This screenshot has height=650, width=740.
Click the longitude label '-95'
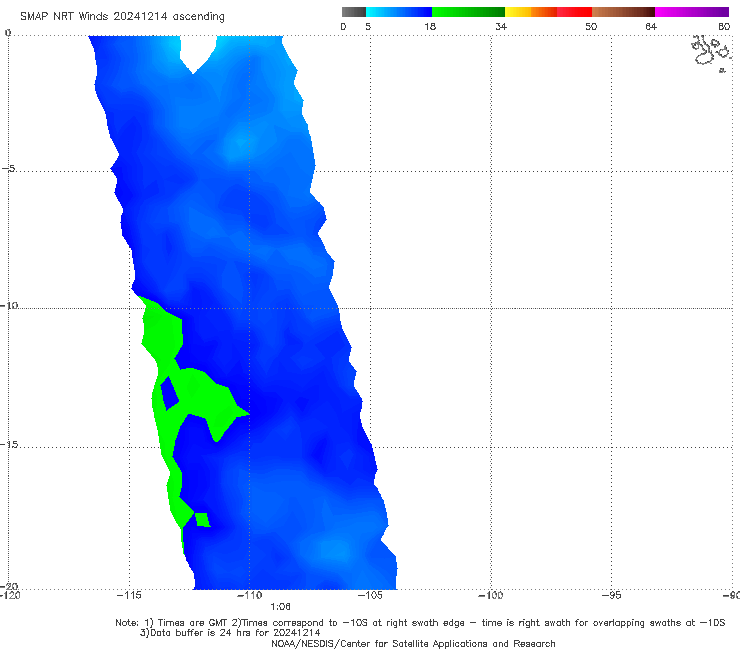point(611,595)
